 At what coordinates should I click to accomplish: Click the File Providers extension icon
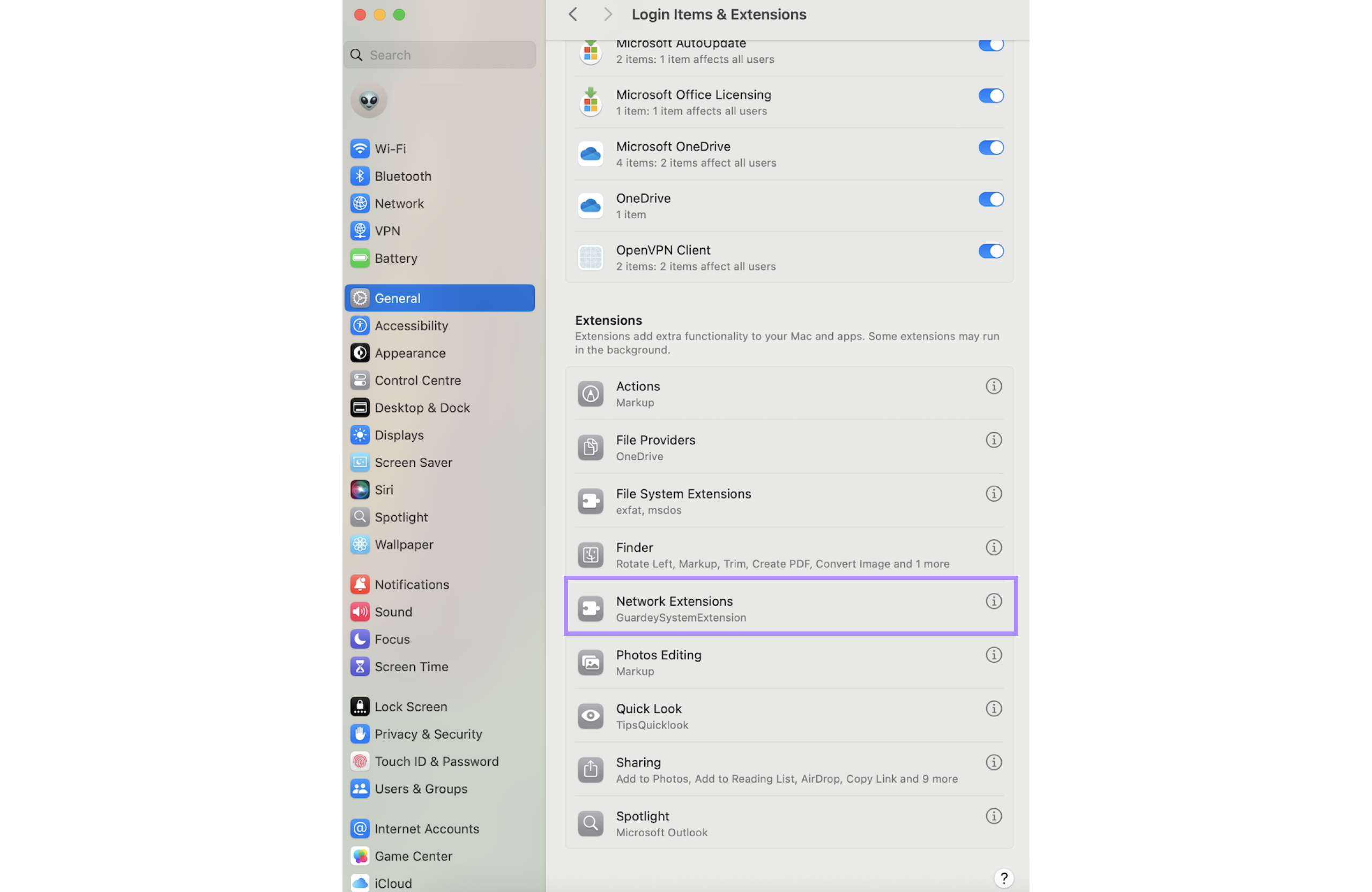[x=590, y=448]
